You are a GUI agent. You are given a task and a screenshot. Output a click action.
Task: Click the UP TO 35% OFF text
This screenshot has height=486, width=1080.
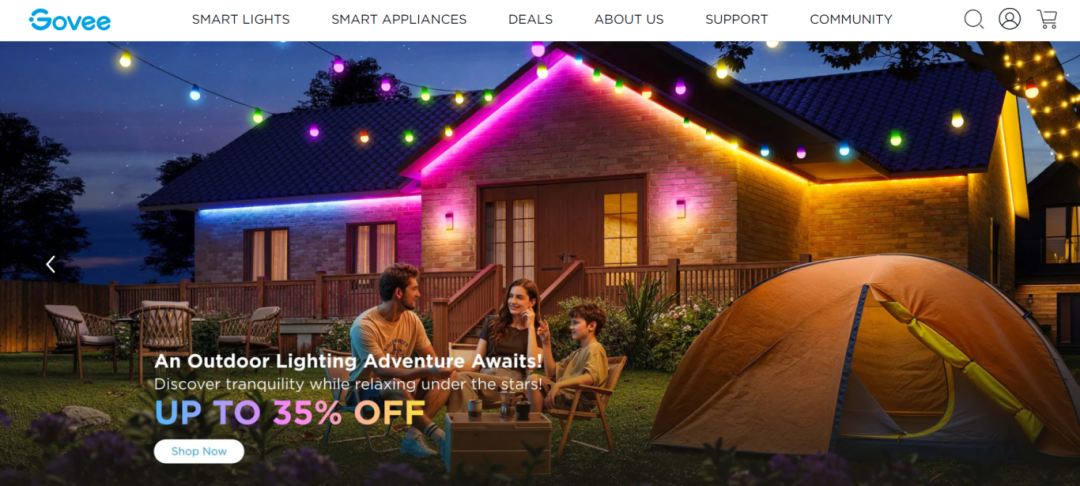(x=289, y=413)
